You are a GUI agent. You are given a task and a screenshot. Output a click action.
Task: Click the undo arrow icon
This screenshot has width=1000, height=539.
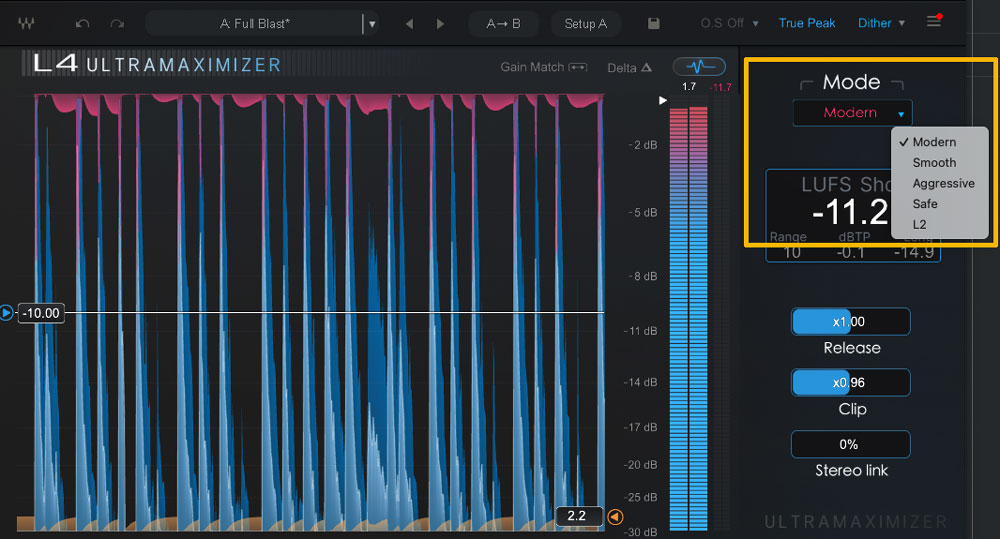pyautogui.click(x=83, y=23)
